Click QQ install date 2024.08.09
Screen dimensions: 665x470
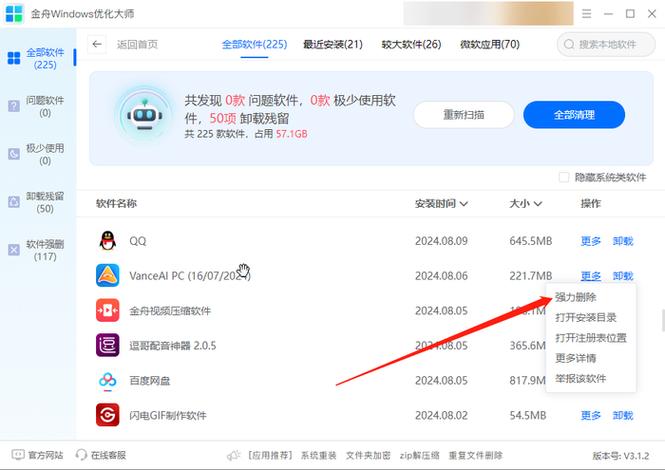click(x=441, y=241)
